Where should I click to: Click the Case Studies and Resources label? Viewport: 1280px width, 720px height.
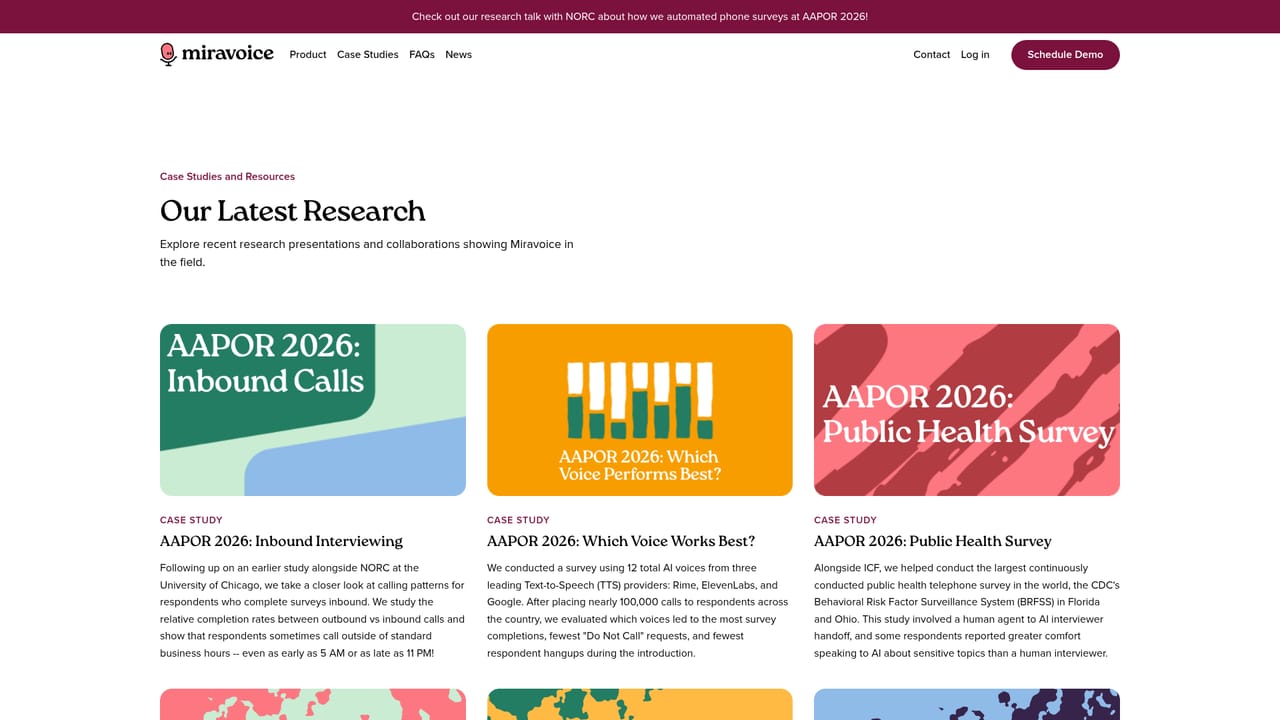[x=227, y=177]
